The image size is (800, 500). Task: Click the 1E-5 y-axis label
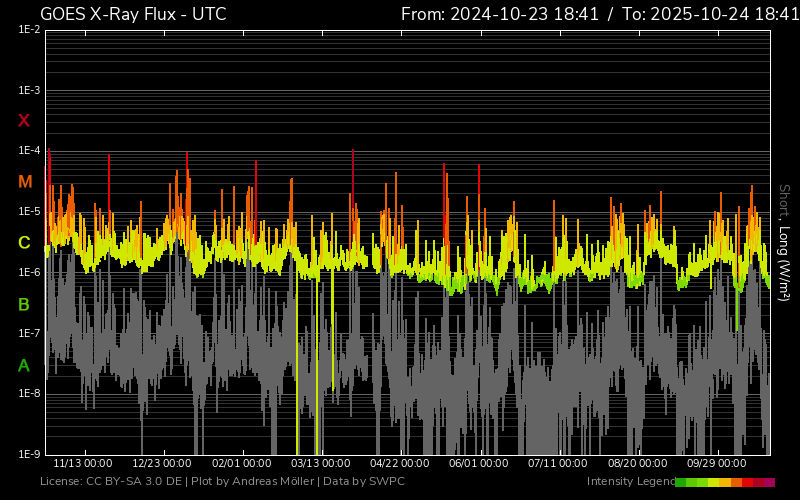click(x=29, y=212)
